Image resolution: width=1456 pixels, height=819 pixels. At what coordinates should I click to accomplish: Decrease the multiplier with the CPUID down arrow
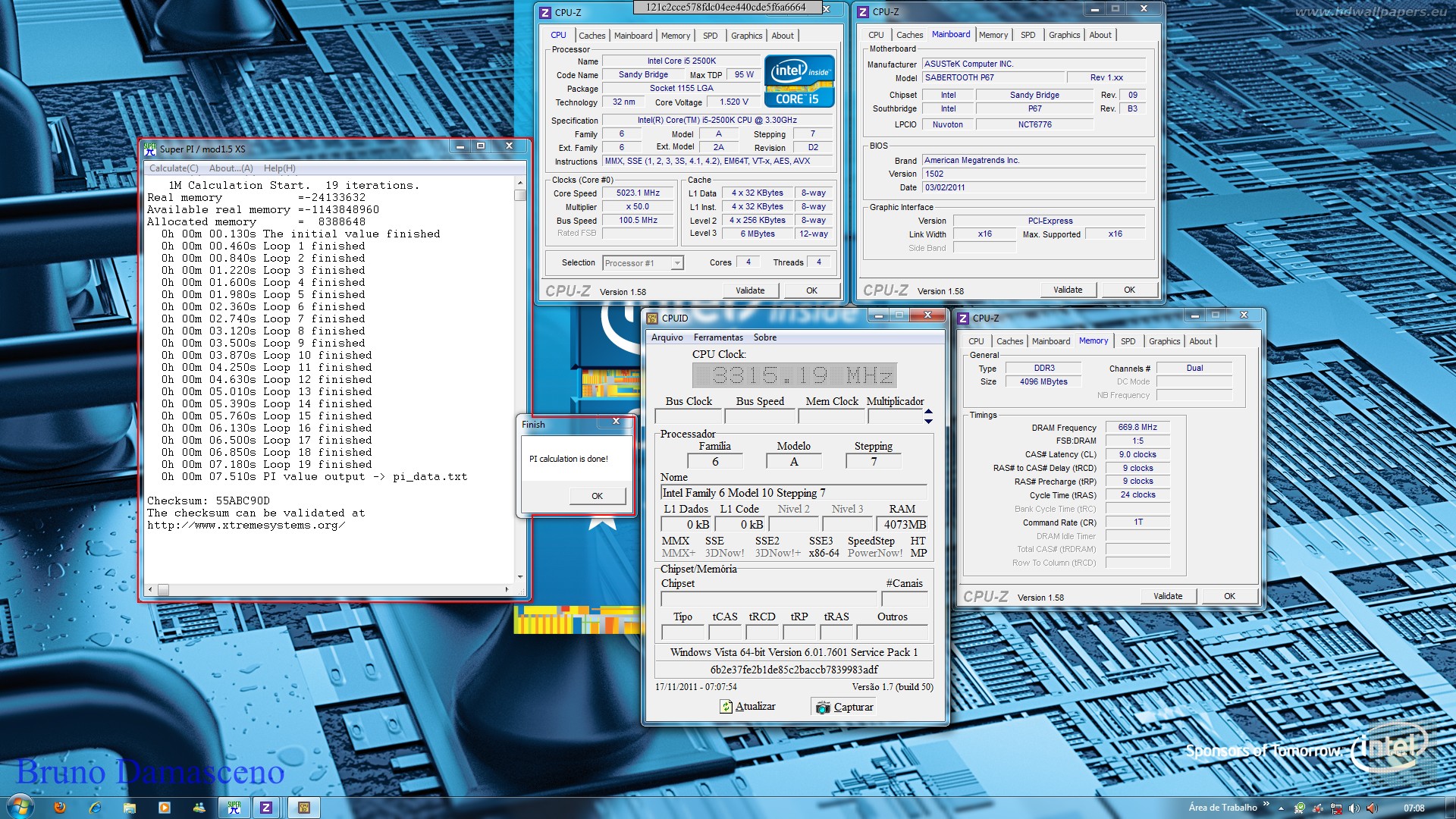(x=928, y=420)
